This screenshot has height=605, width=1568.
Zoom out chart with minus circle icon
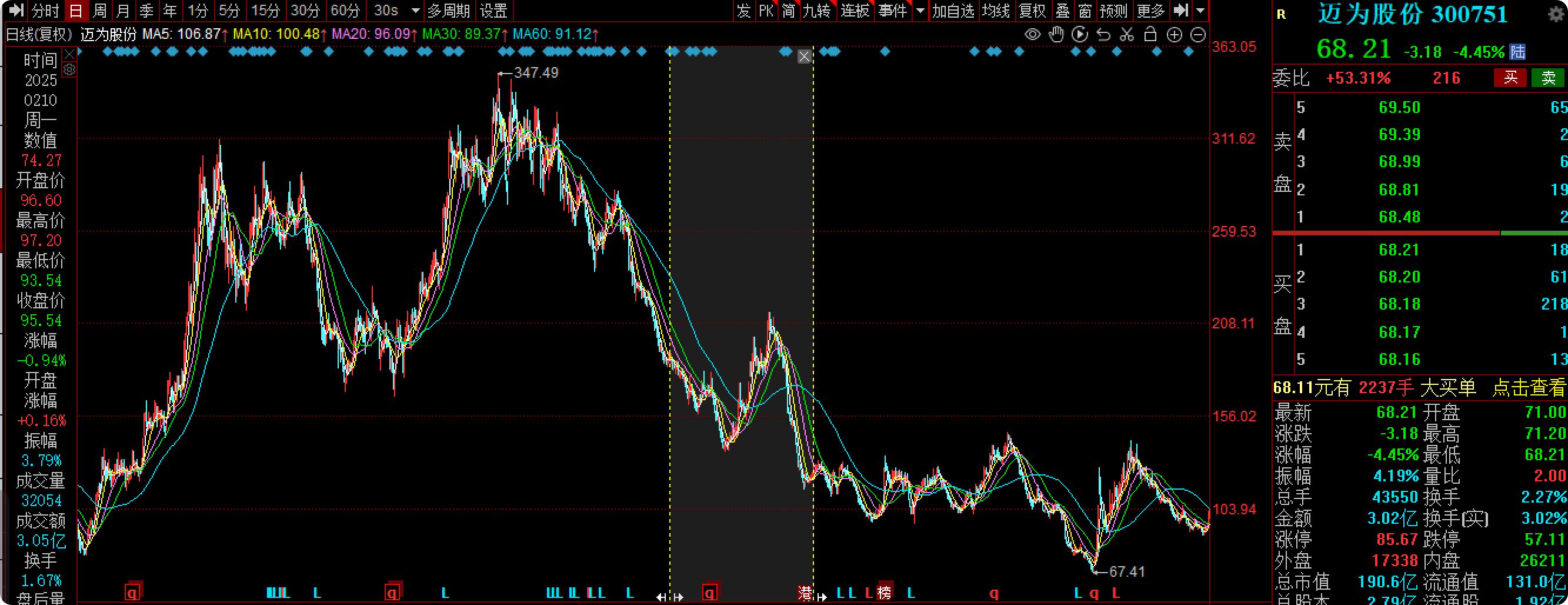point(1198,35)
